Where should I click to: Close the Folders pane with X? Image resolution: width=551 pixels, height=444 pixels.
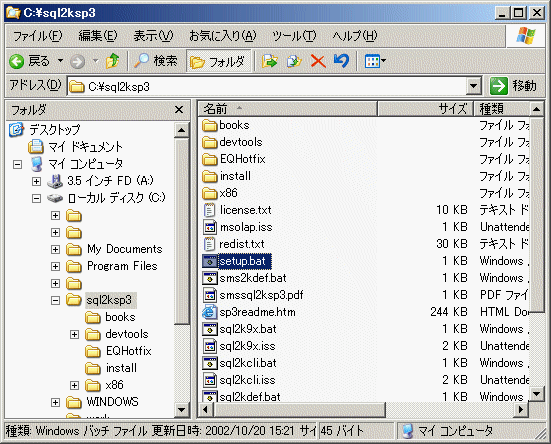(x=179, y=110)
